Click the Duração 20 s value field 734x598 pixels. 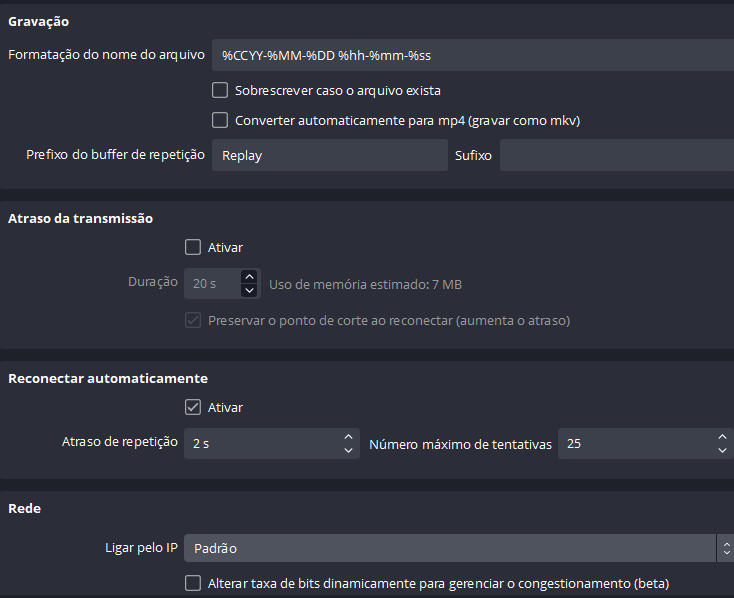[x=213, y=283]
